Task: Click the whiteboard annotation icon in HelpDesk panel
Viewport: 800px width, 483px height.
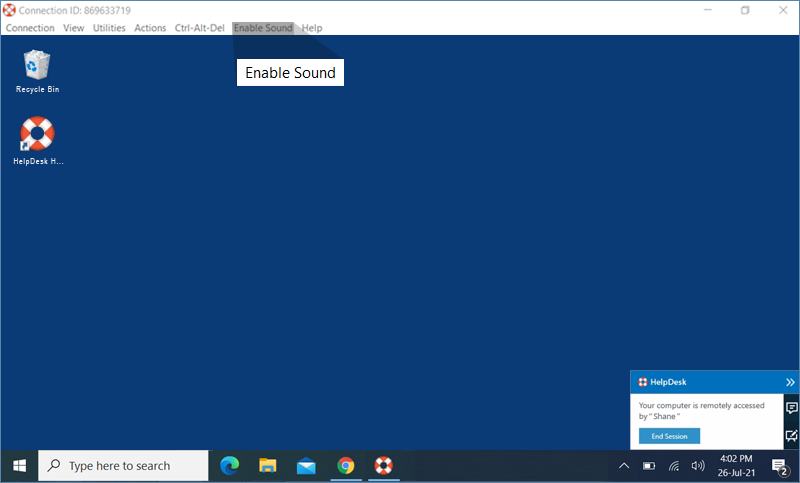Action: coord(791,436)
